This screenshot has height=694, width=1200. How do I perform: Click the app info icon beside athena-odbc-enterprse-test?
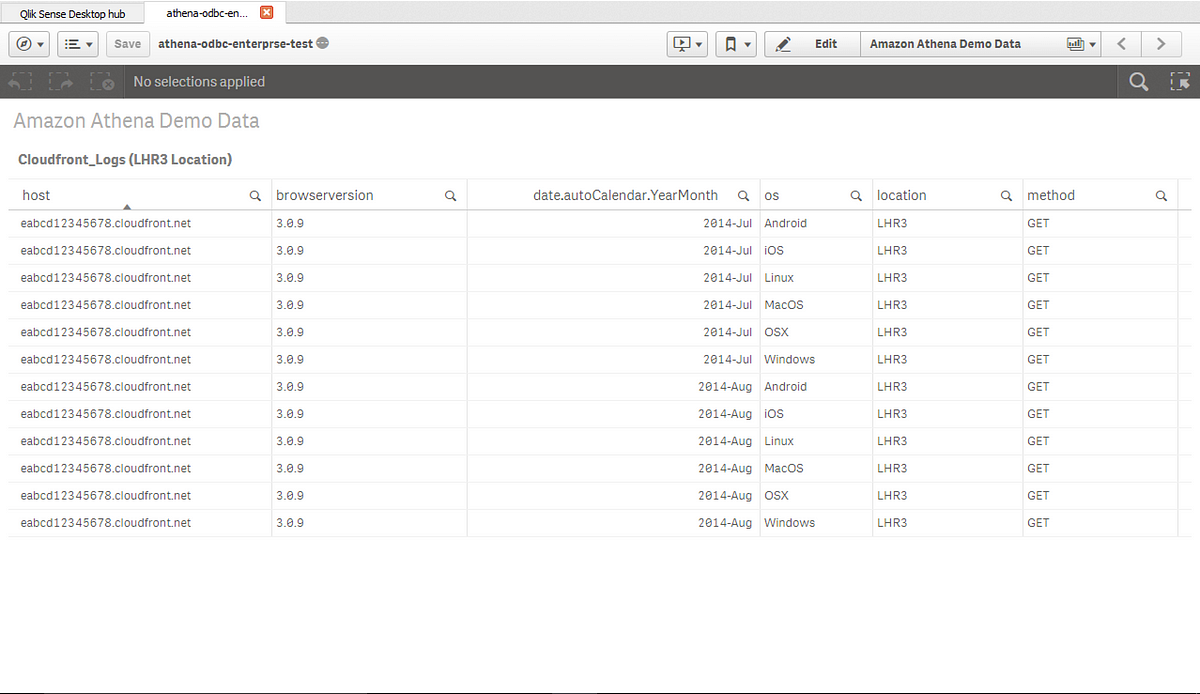coord(323,44)
